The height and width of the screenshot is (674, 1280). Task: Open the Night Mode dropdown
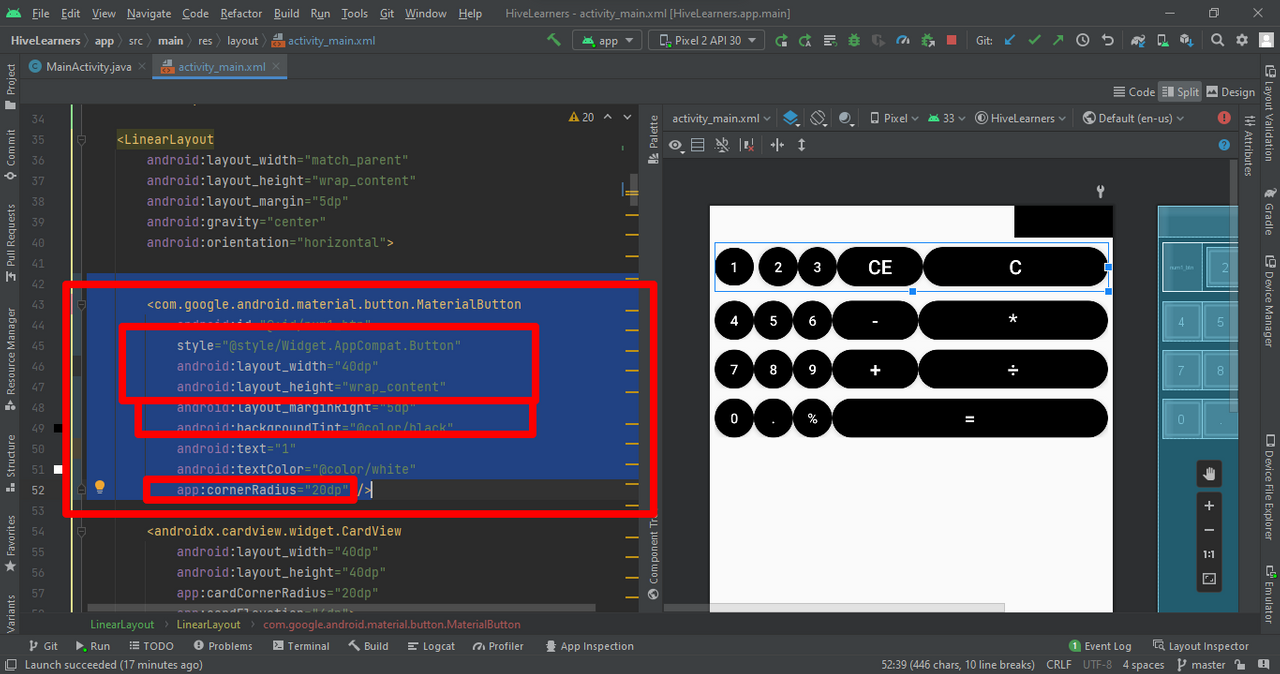tap(847, 118)
